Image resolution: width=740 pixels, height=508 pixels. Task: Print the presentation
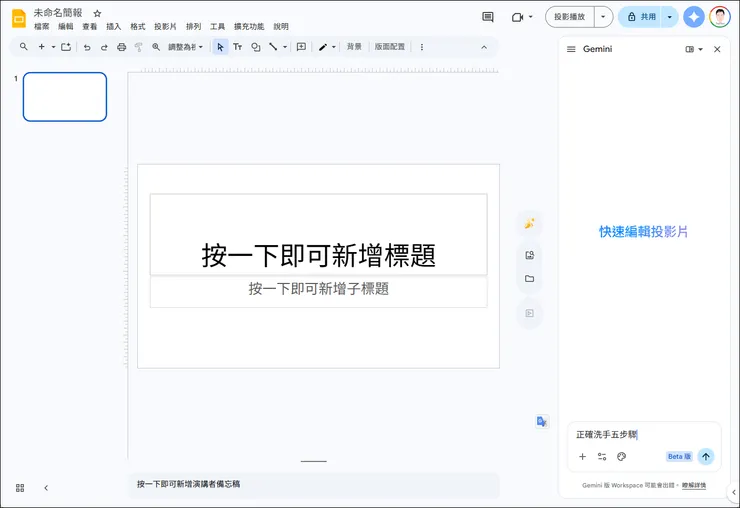point(121,47)
